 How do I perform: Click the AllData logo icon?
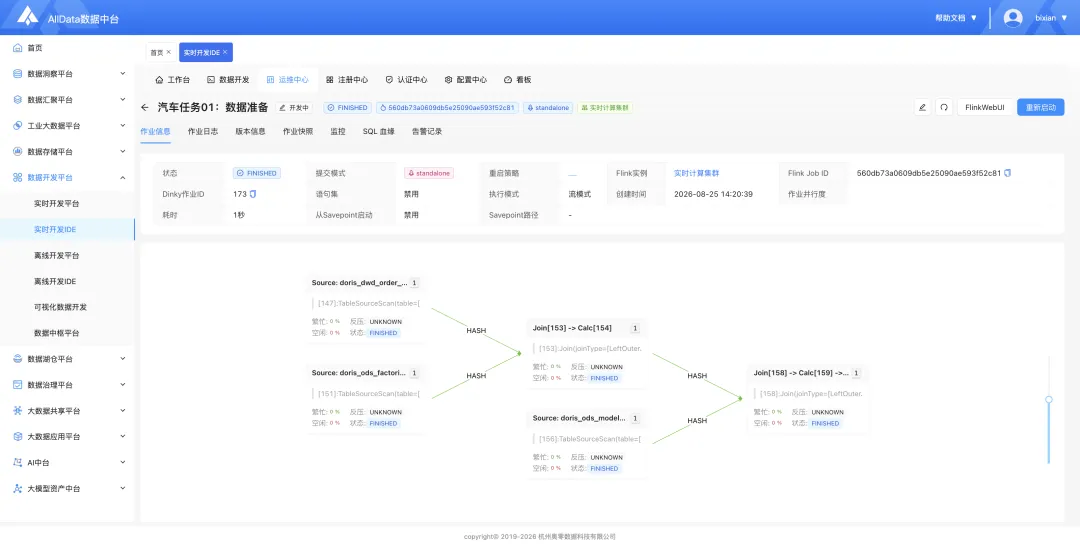click(28, 17)
